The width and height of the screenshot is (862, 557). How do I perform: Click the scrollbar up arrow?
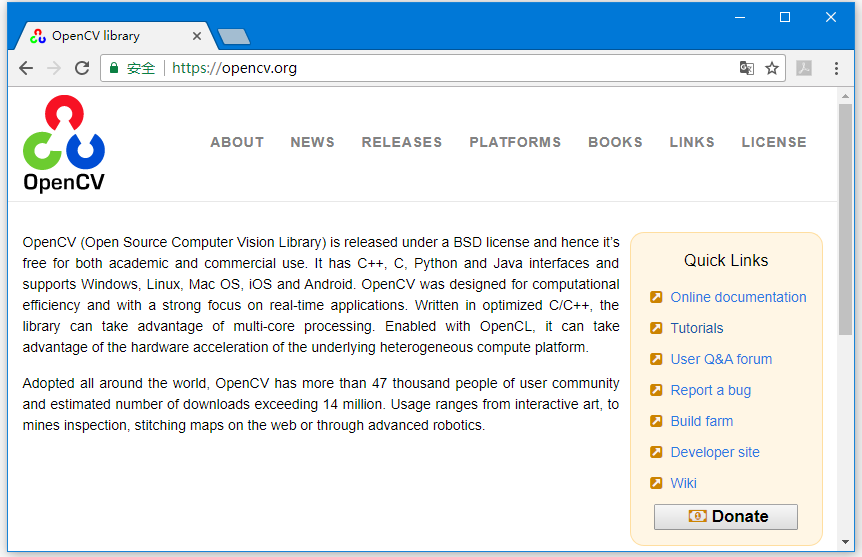[x=845, y=97]
